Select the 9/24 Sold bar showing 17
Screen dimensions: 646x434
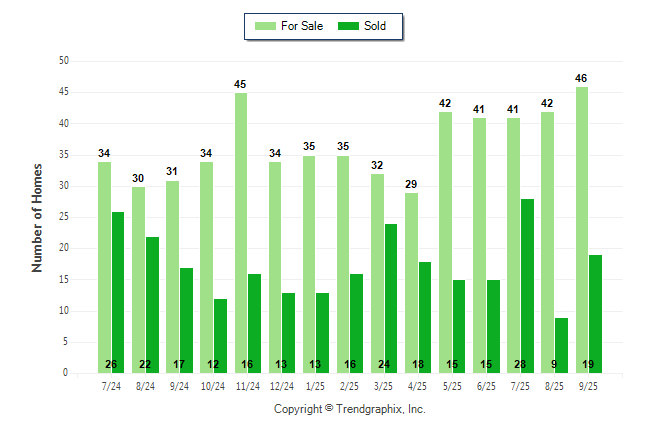coord(186,319)
